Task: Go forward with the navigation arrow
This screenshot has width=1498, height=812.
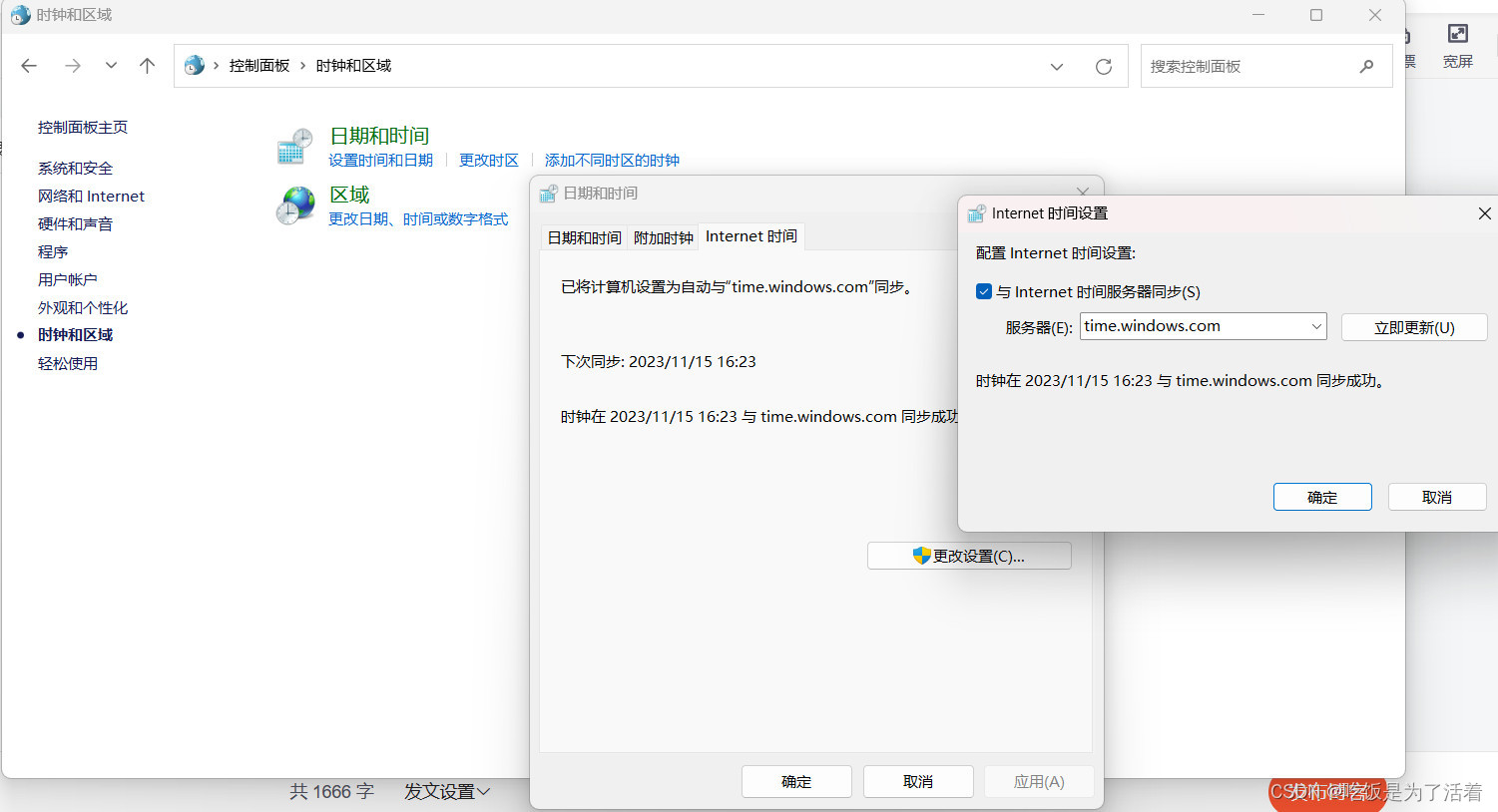Action: point(72,66)
